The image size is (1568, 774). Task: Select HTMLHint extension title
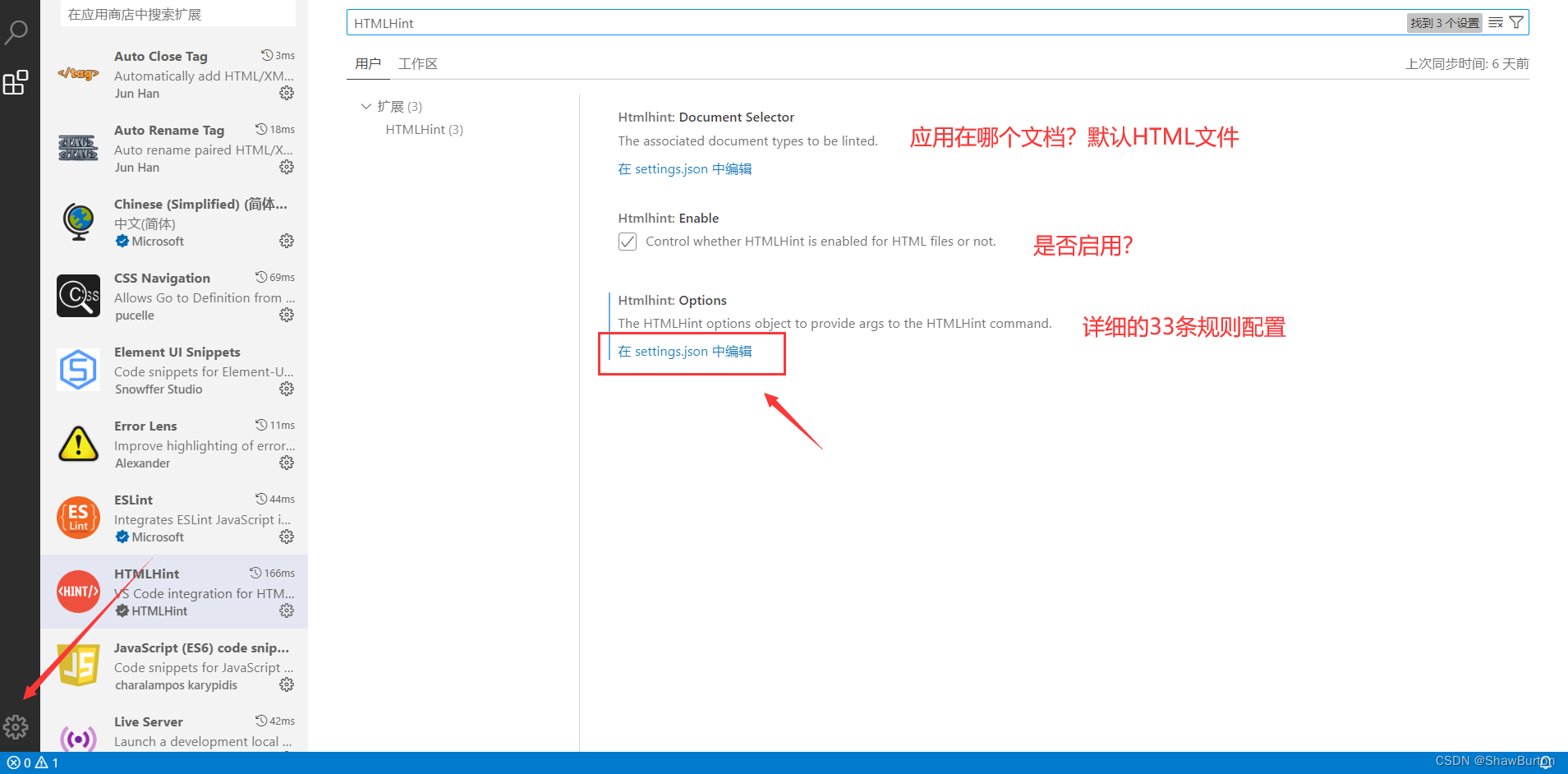[147, 574]
